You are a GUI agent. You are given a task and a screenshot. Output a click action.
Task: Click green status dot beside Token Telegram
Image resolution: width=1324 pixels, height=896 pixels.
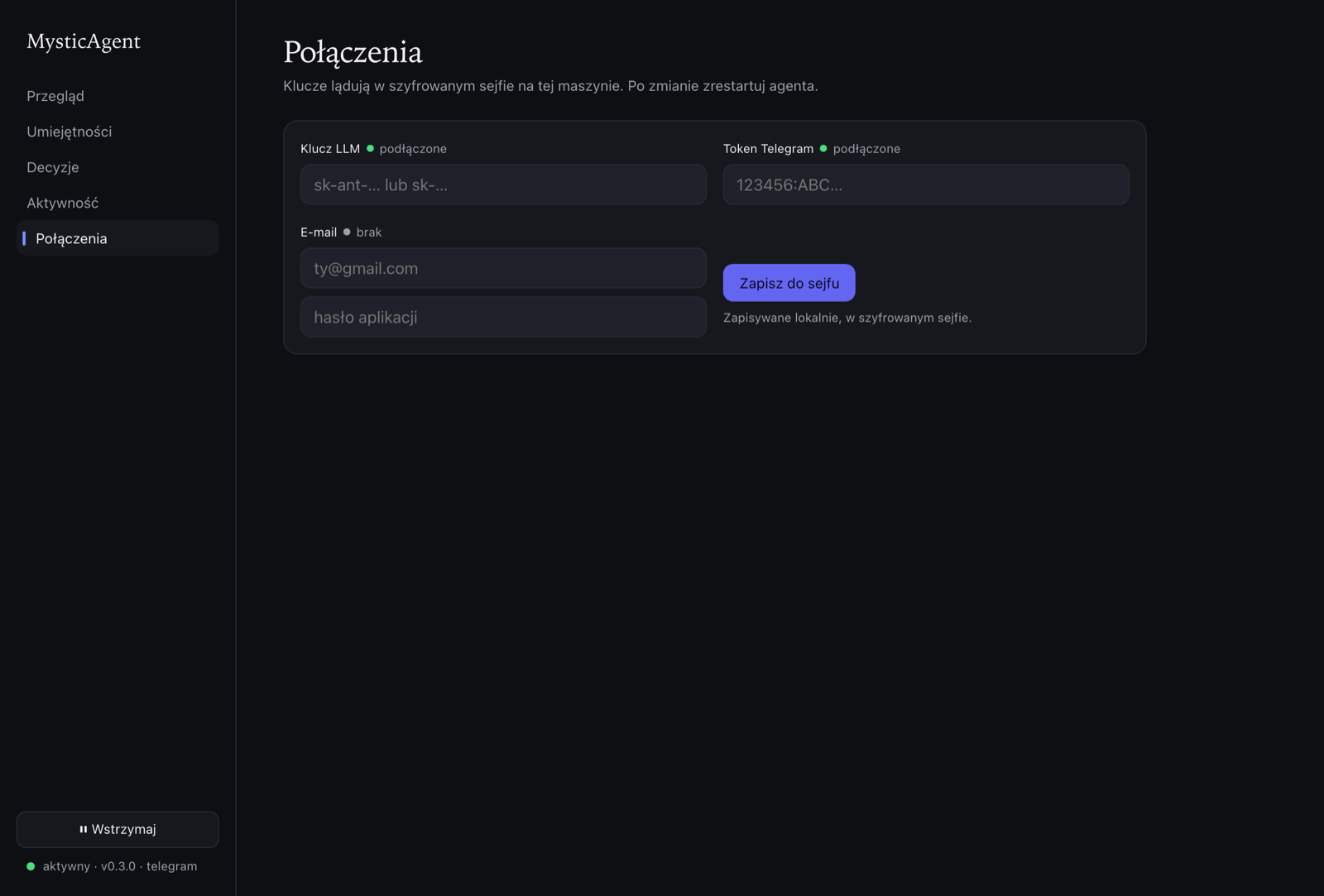(x=823, y=149)
